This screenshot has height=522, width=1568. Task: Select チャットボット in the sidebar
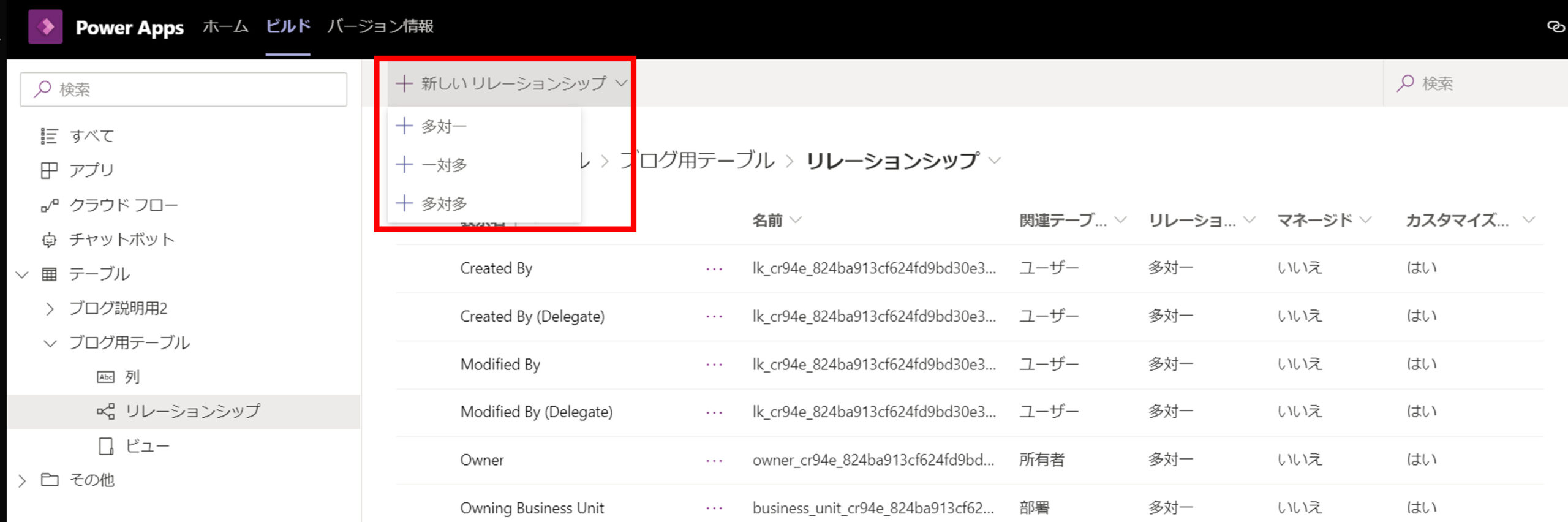[121, 240]
